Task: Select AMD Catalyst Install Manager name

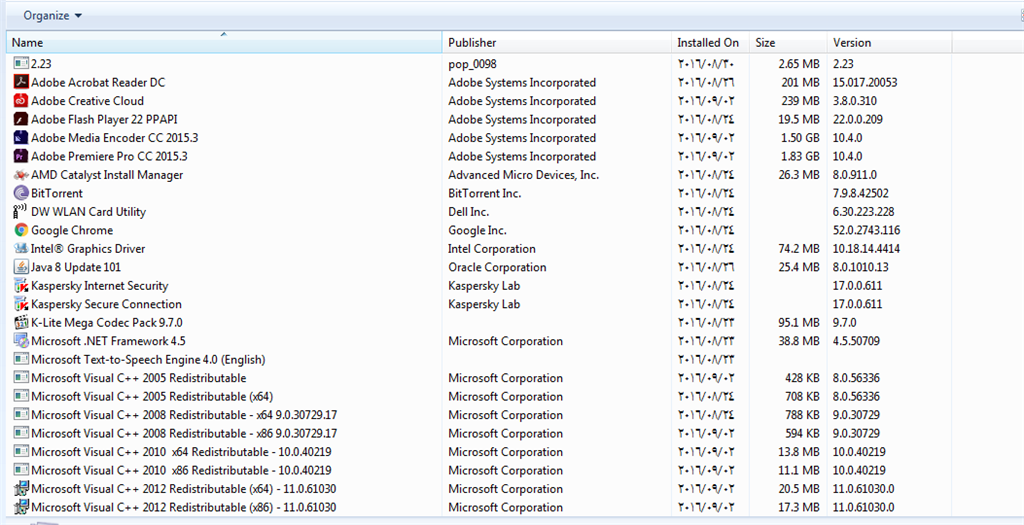Action: [107, 174]
